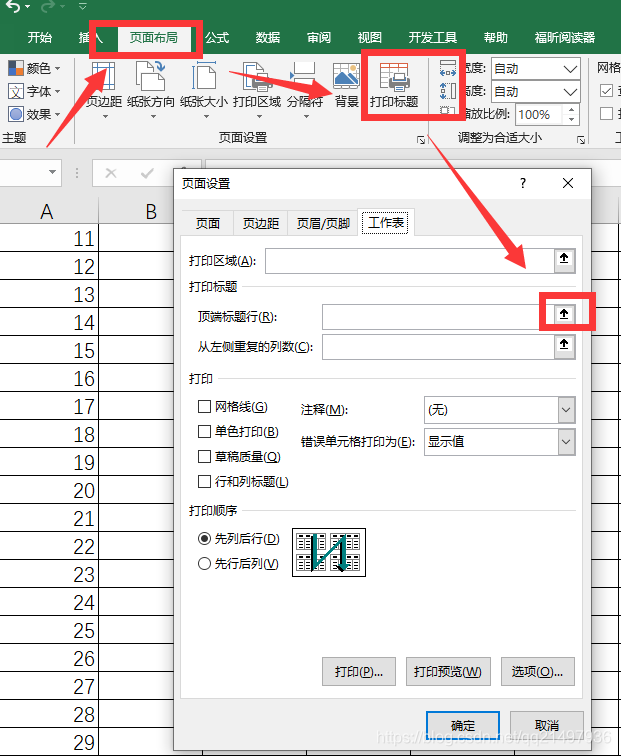Enable the 行和列标题 checkbox

point(204,482)
